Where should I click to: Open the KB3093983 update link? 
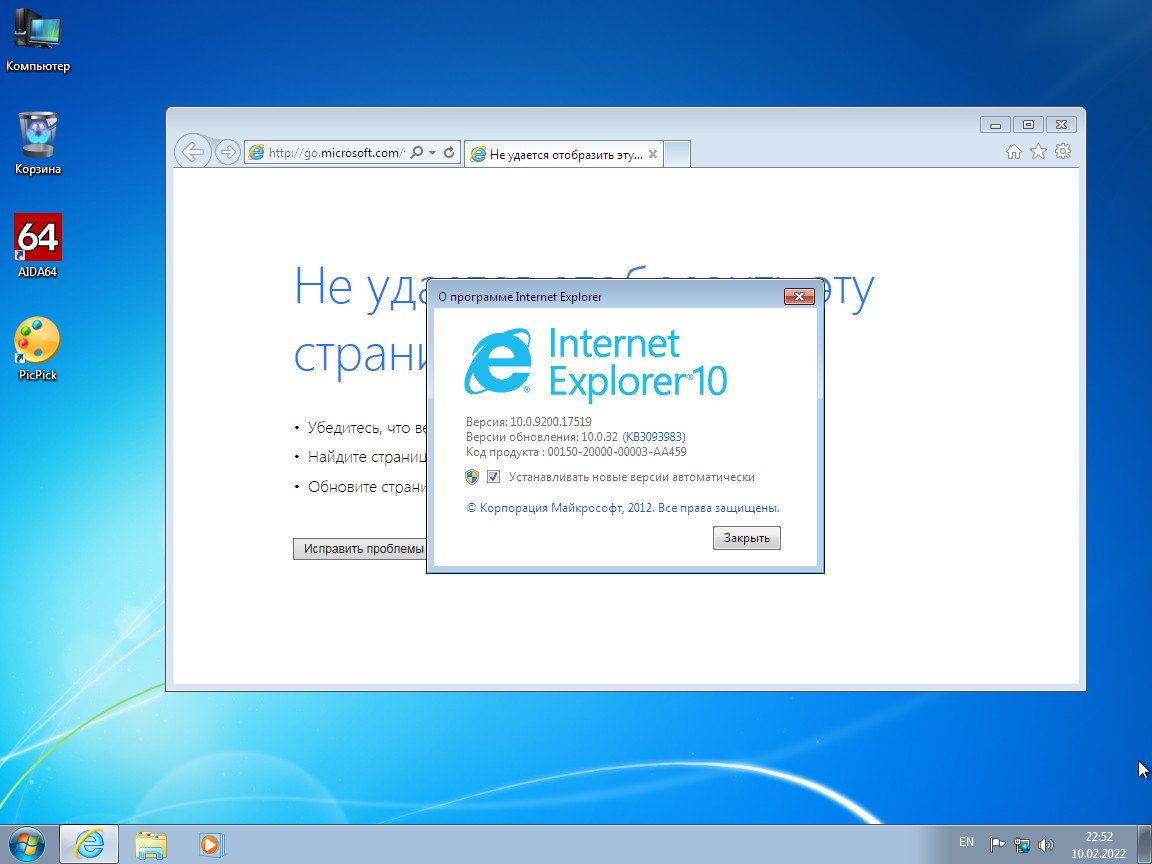tap(654, 436)
